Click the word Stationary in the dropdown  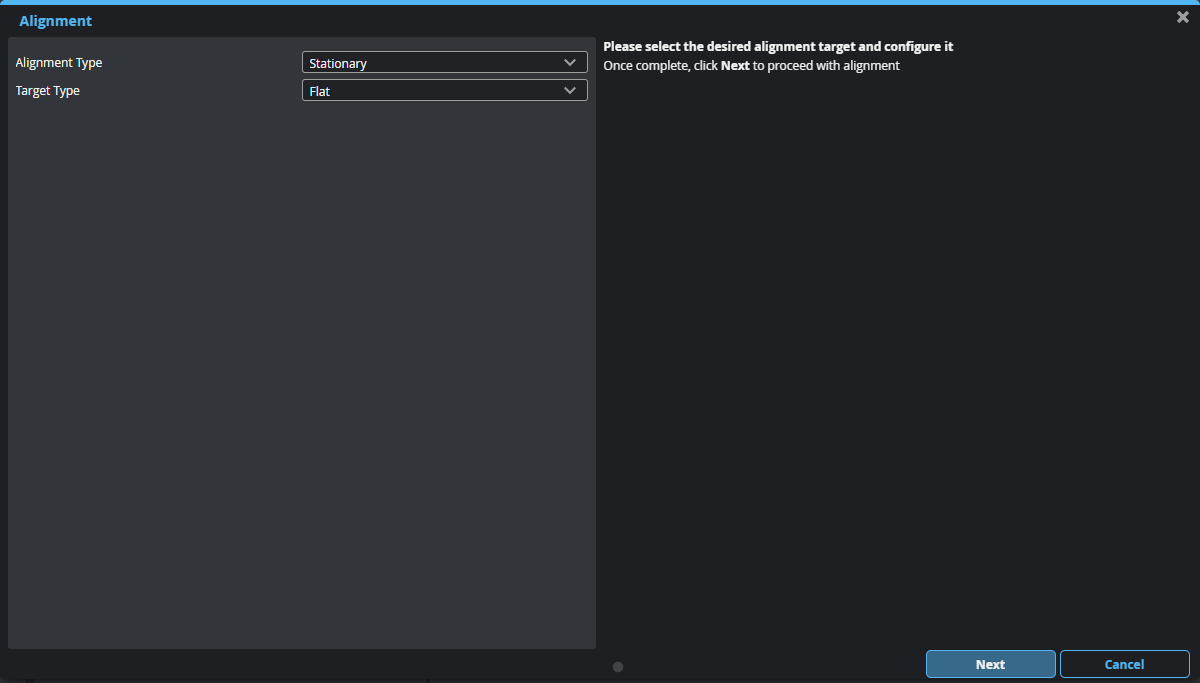pos(338,64)
